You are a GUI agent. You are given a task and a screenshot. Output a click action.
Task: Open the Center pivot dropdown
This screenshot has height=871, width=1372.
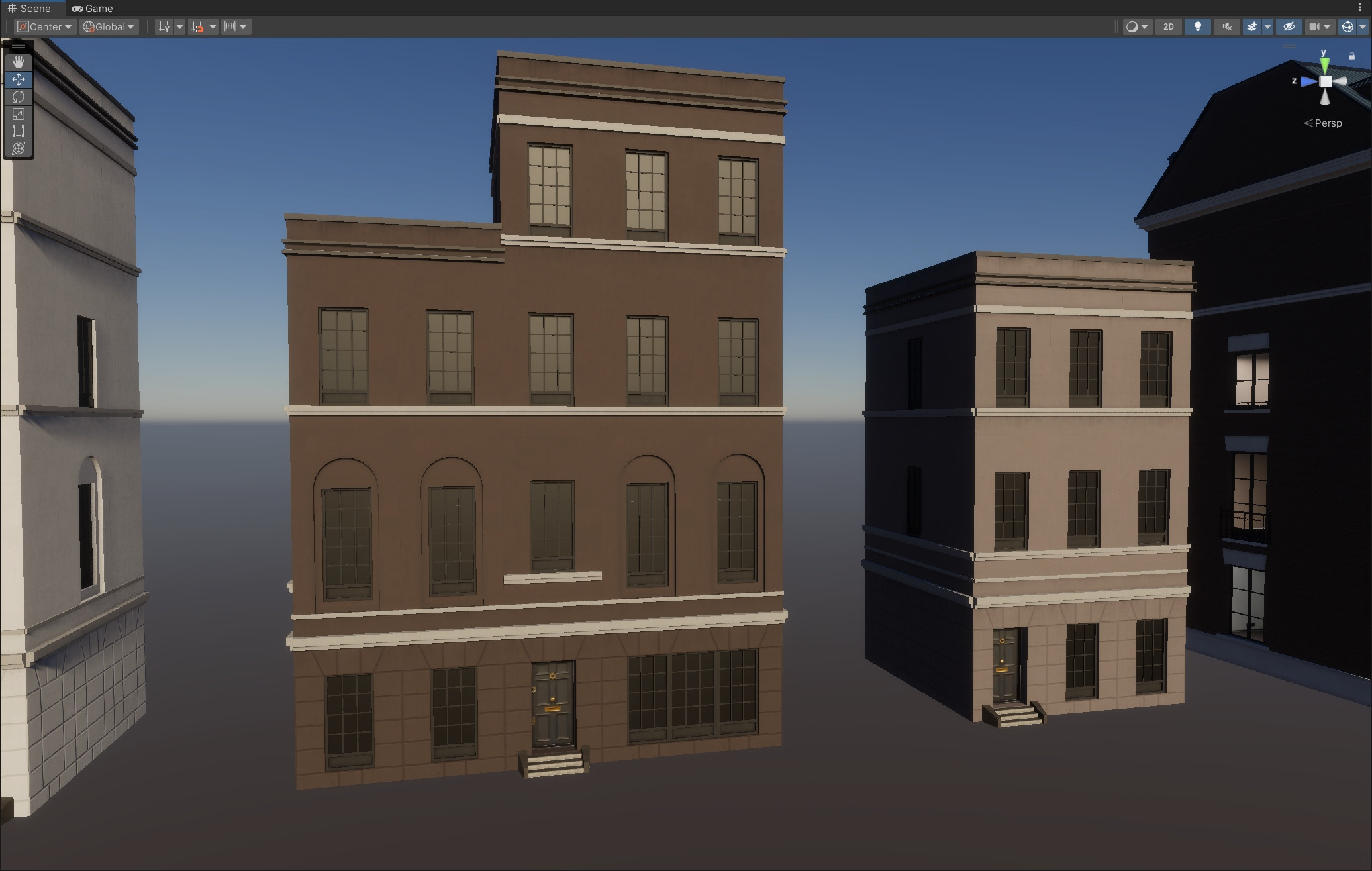(44, 26)
